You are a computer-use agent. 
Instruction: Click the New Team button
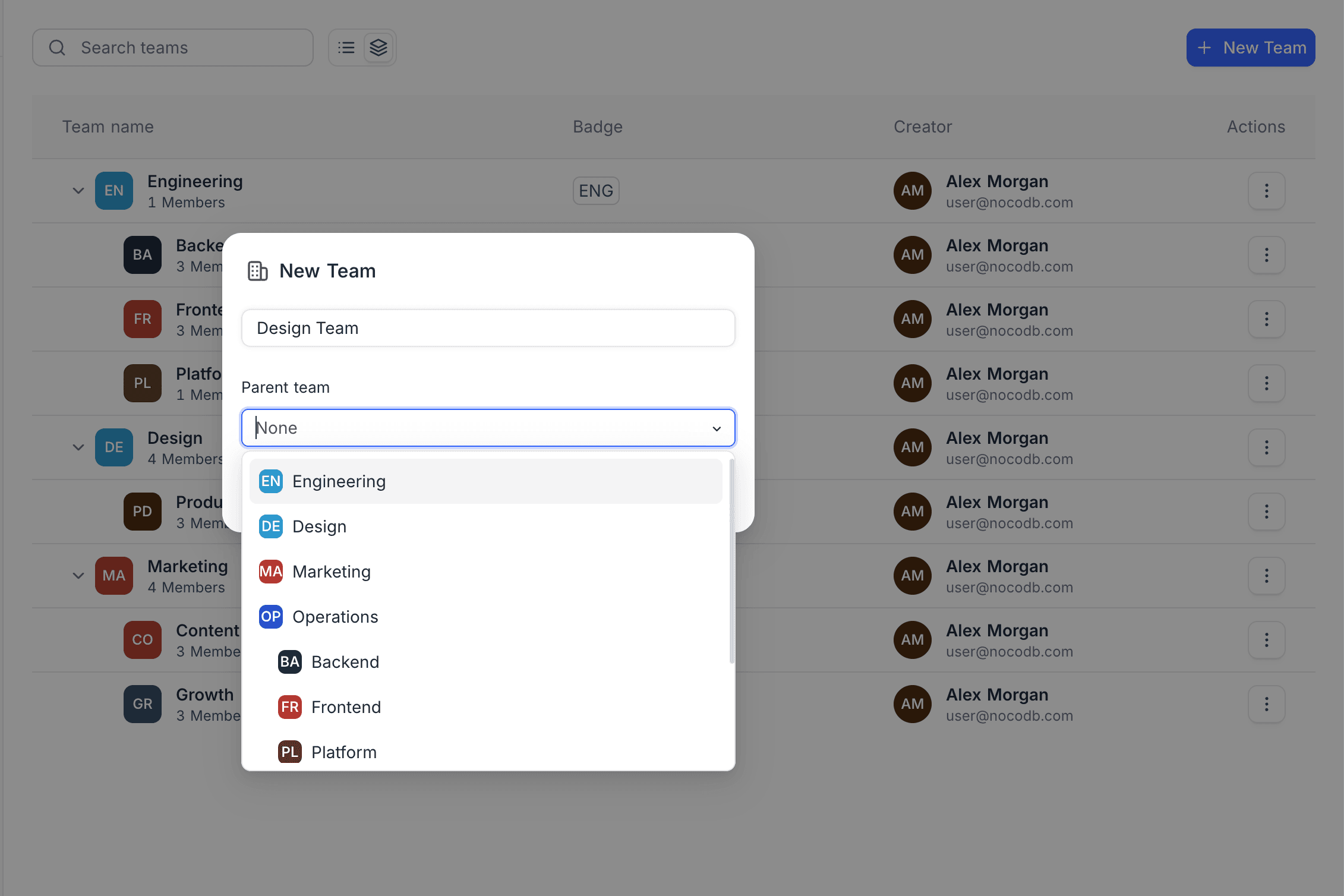(1250, 48)
